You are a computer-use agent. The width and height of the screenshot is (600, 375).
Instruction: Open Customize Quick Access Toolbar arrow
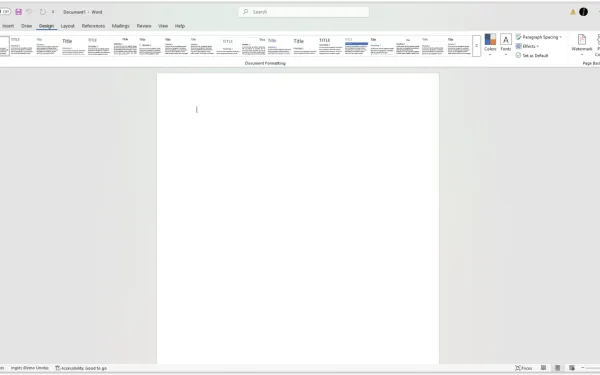click(x=53, y=12)
